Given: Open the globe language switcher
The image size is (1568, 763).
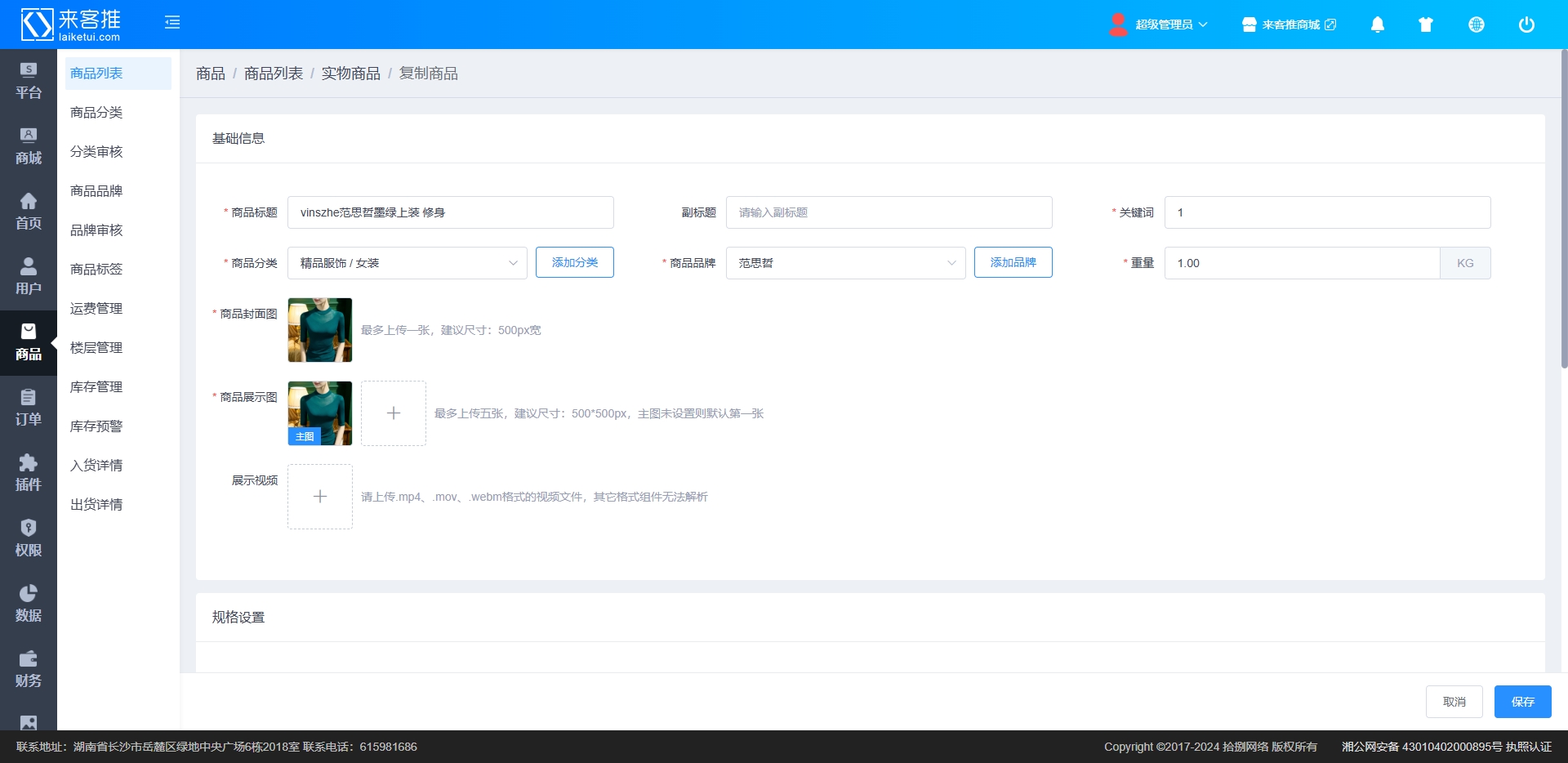Looking at the screenshot, I should (x=1476, y=25).
